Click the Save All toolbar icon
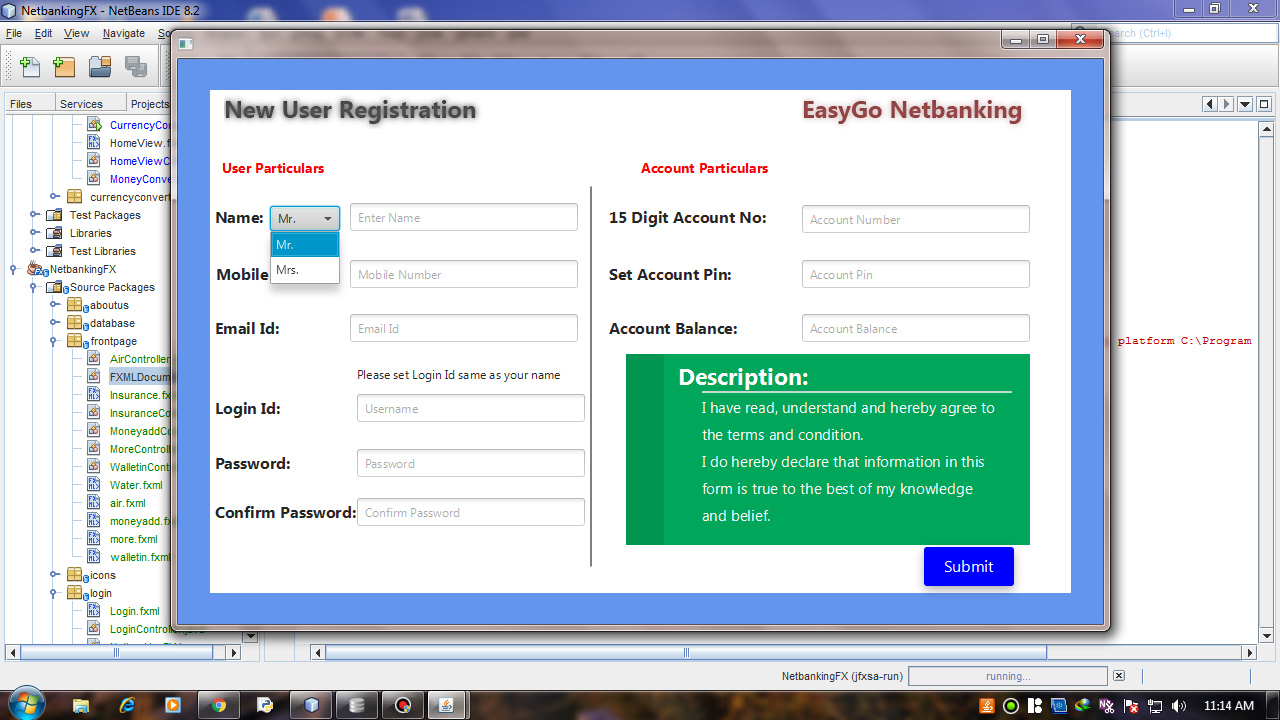The height and width of the screenshot is (720, 1280). tap(136, 67)
